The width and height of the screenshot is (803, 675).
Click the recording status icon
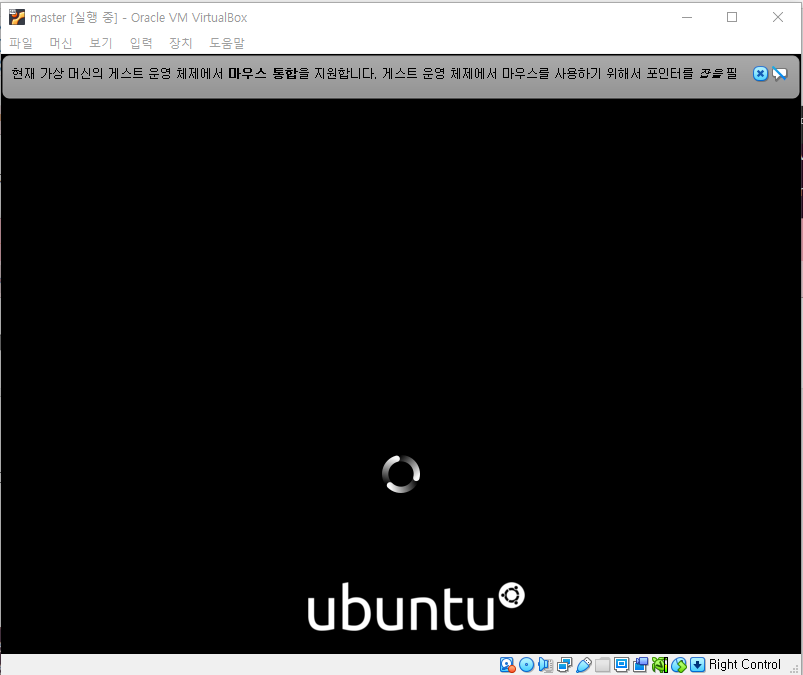(x=640, y=665)
